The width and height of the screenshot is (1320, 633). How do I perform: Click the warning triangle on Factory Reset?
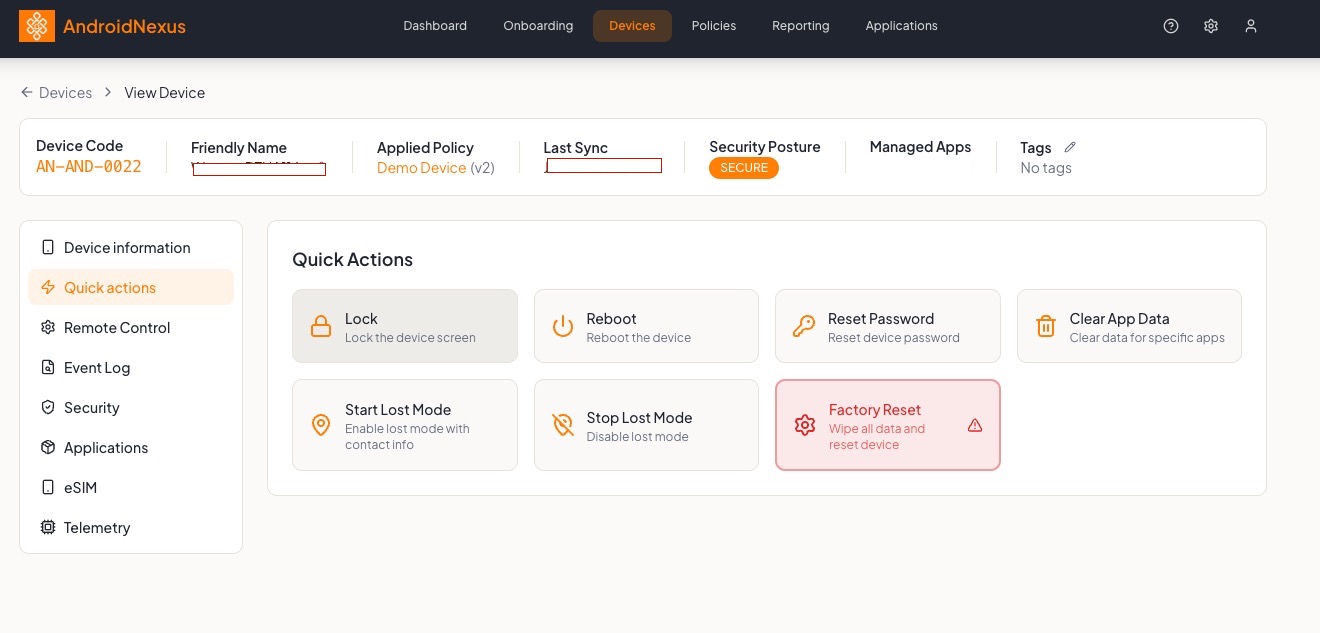[x=975, y=425]
